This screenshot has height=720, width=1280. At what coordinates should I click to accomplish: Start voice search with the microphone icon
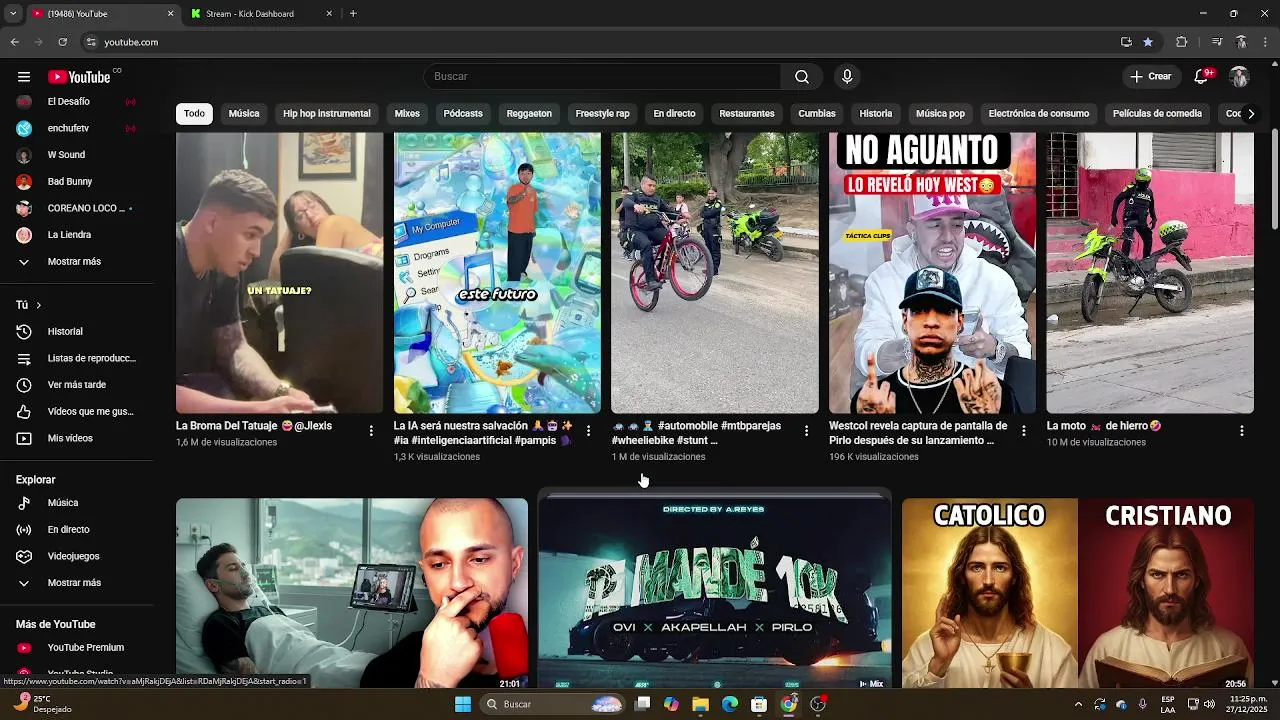click(847, 77)
